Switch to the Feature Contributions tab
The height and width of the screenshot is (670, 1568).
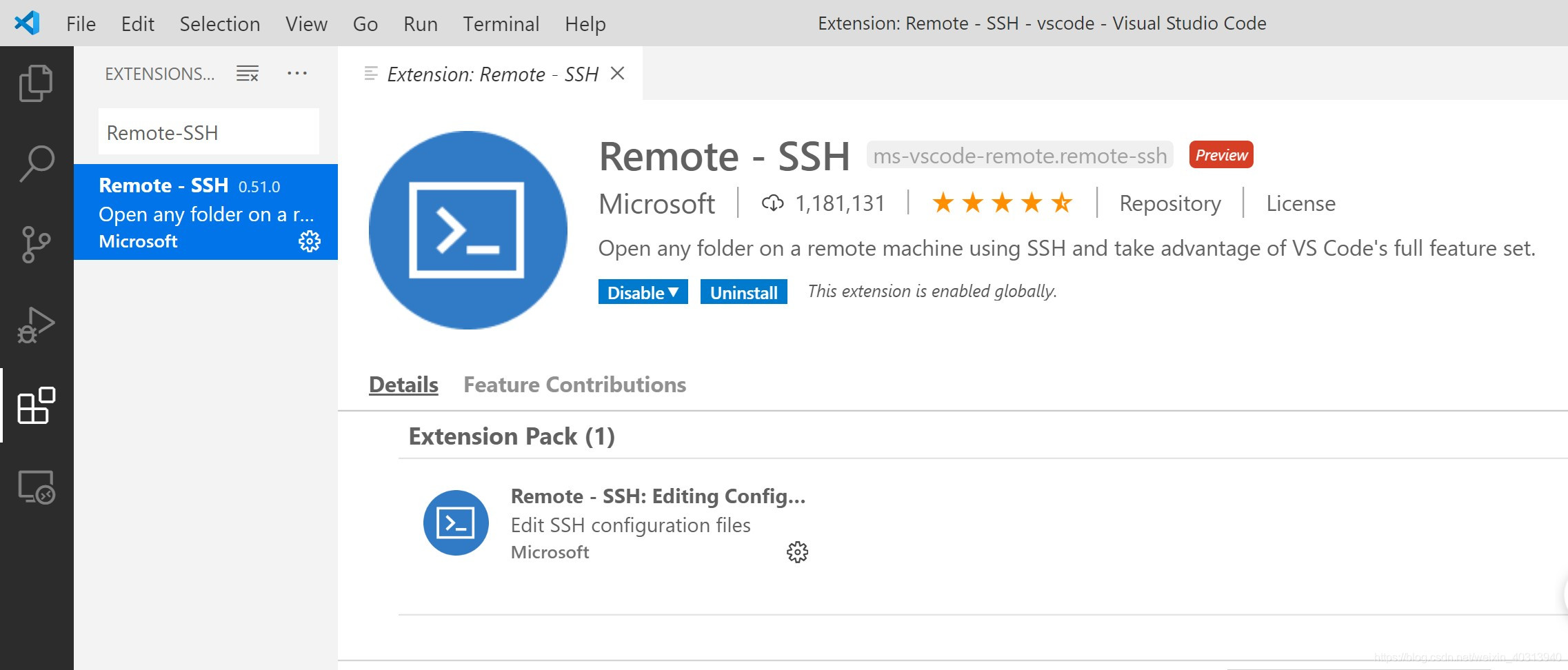click(x=574, y=385)
